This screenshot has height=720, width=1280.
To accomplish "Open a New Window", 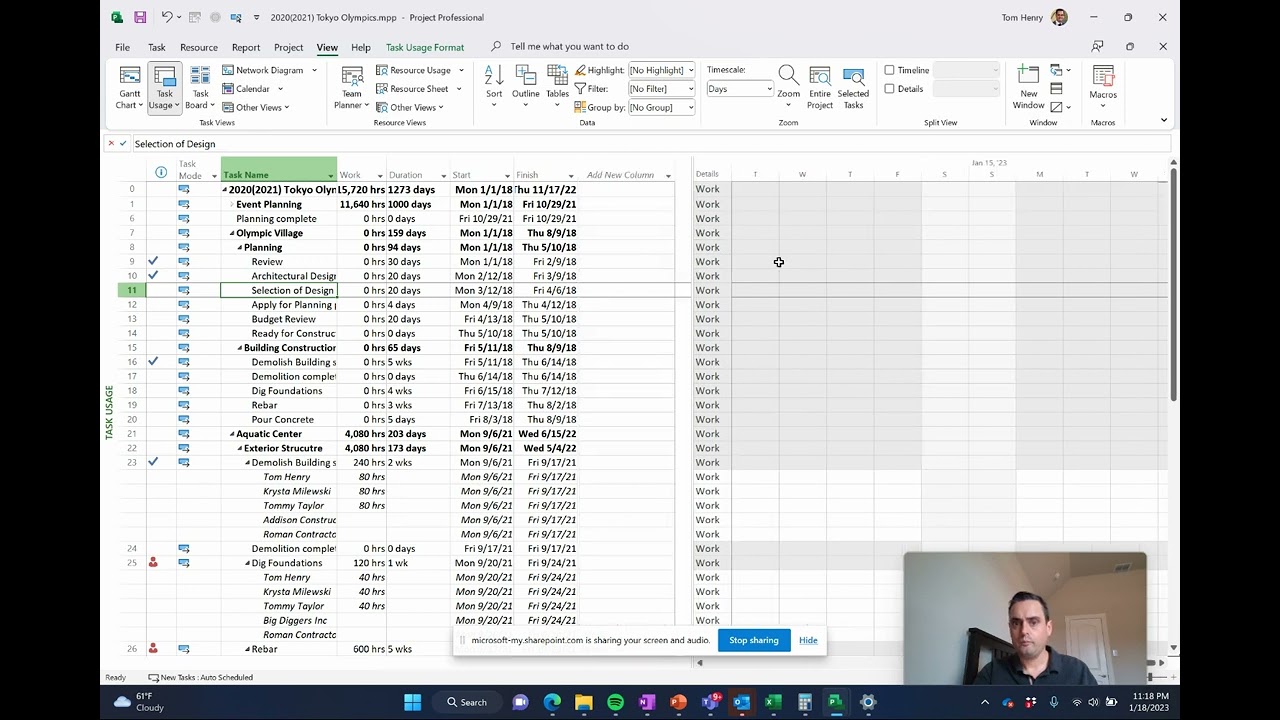I will point(1028,88).
